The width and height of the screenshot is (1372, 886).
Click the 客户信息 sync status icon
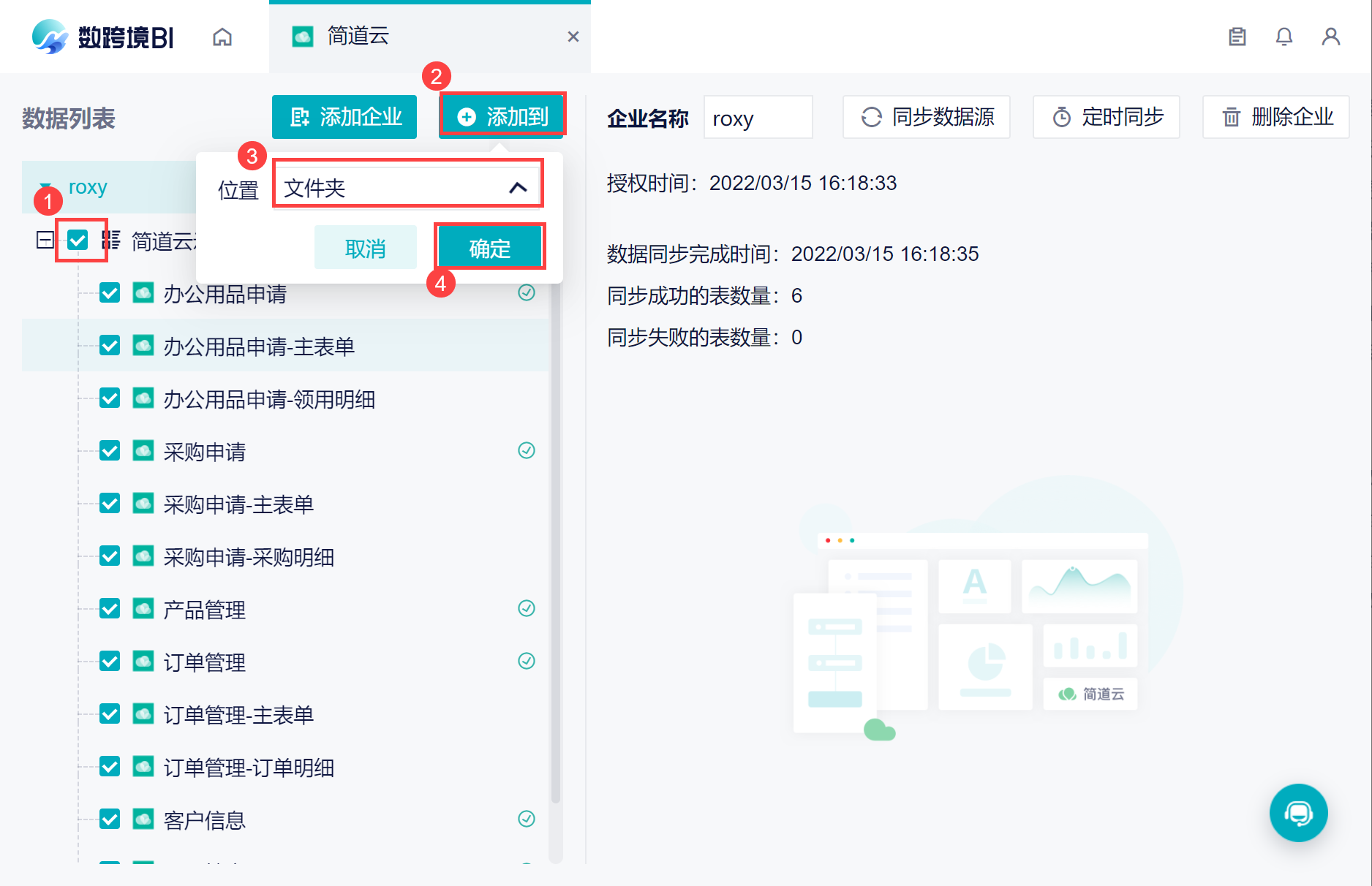[x=527, y=819]
